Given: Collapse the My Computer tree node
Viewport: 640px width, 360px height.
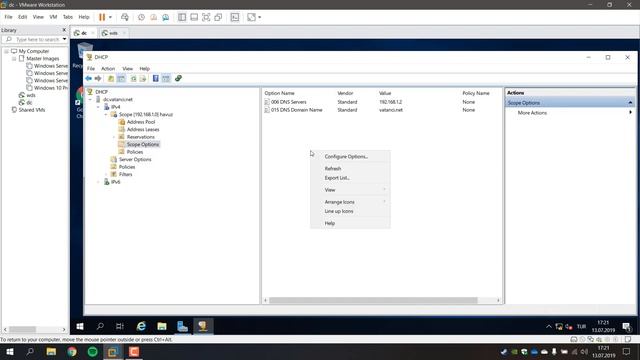Looking at the screenshot, I should pyautogui.click(x=7, y=51).
